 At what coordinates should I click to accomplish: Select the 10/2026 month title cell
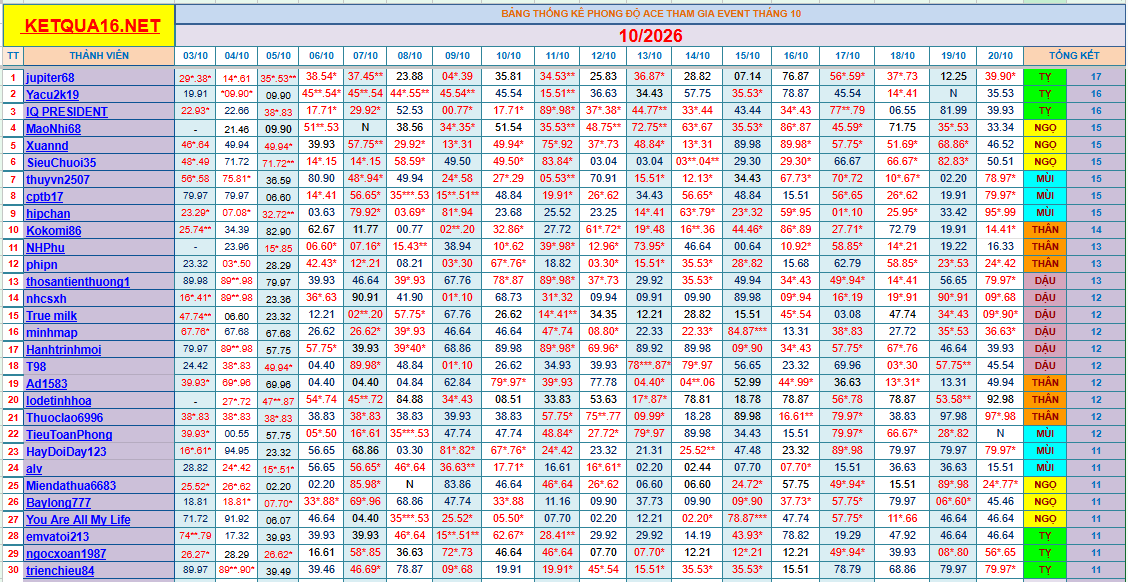[651, 35]
